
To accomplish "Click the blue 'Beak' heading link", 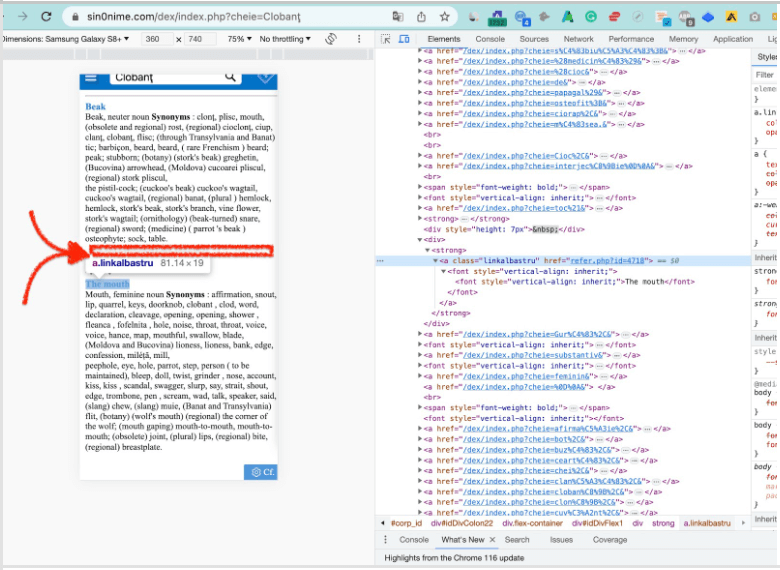I will pyautogui.click(x=95, y=107).
